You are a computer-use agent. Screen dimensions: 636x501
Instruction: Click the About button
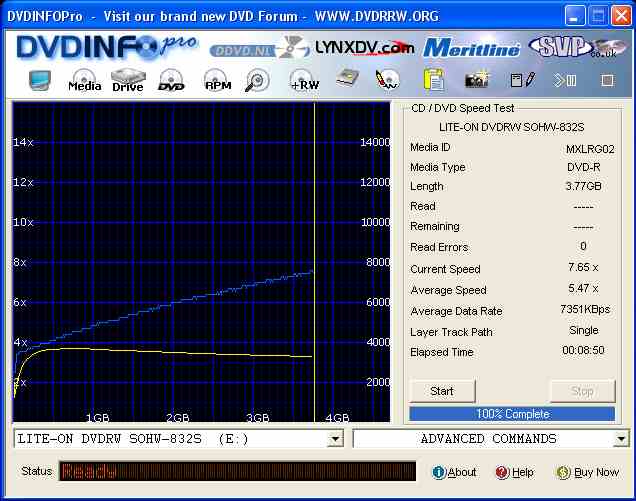coord(454,472)
